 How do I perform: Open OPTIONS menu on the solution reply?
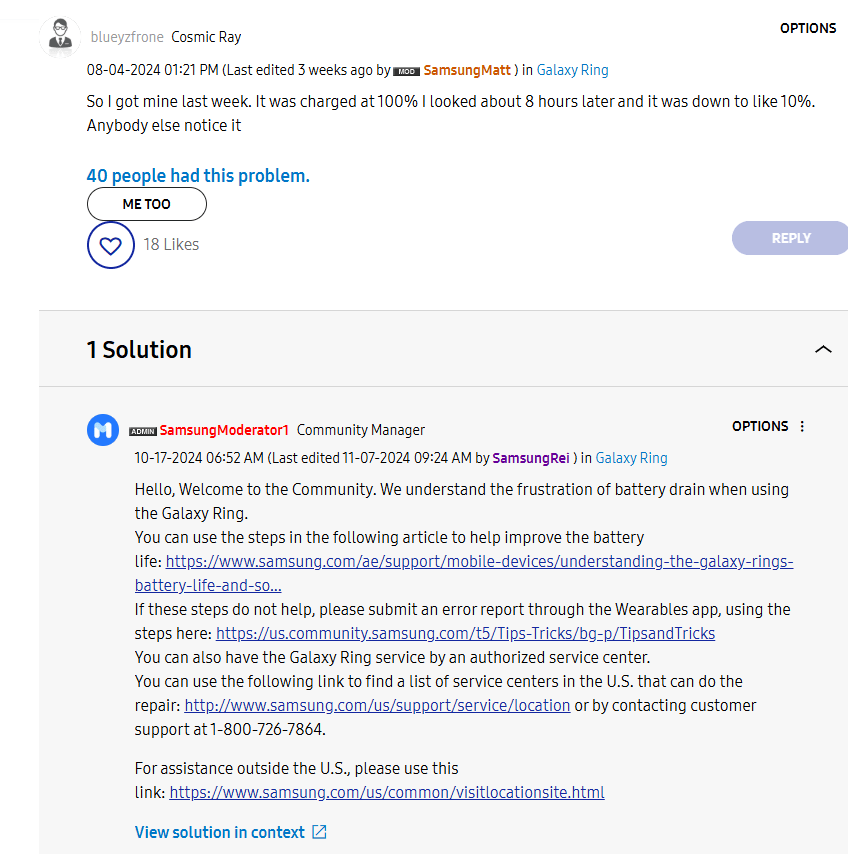[760, 426]
